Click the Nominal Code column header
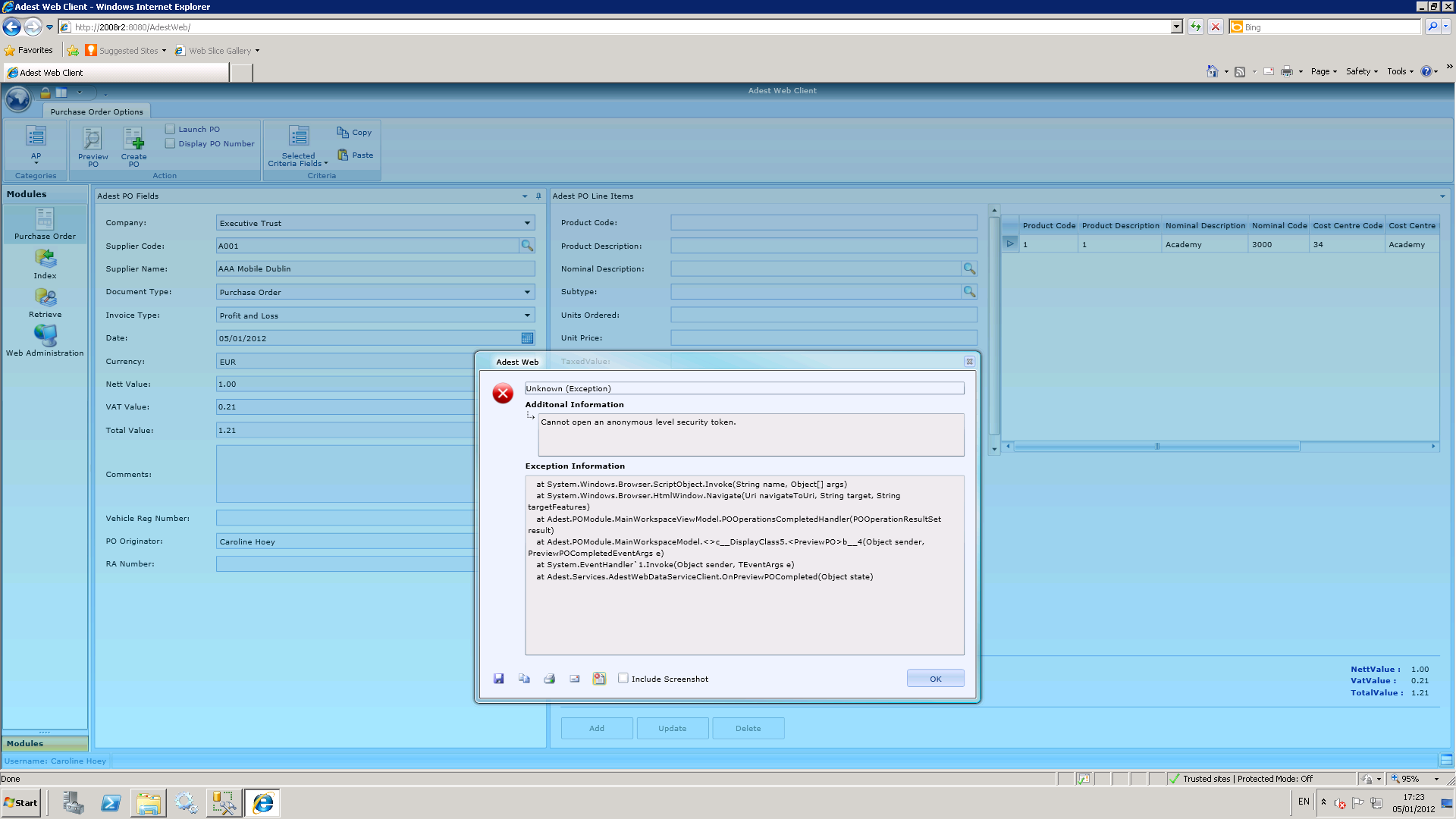The height and width of the screenshot is (819, 1456). (1279, 225)
